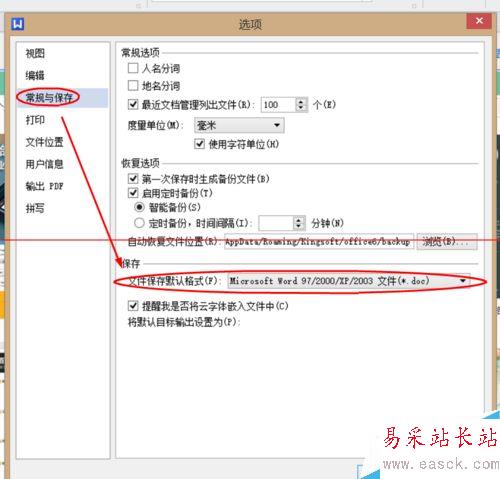The image size is (500, 479).
Task: Toggle 提醒我是否将云字体嵌入文件中 checkbox
Action: 133,306
